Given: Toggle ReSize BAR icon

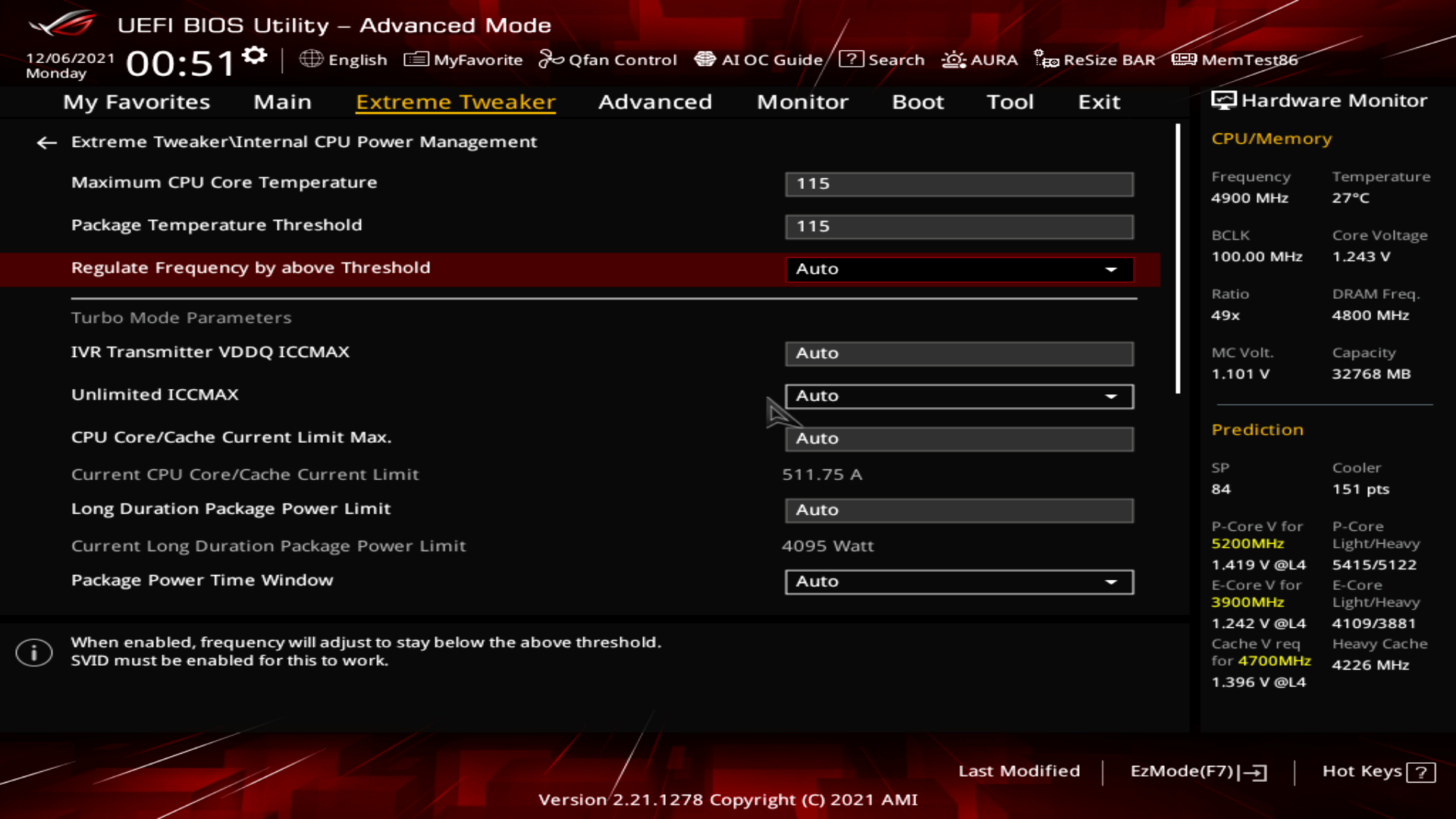Looking at the screenshot, I should coord(1046,59).
